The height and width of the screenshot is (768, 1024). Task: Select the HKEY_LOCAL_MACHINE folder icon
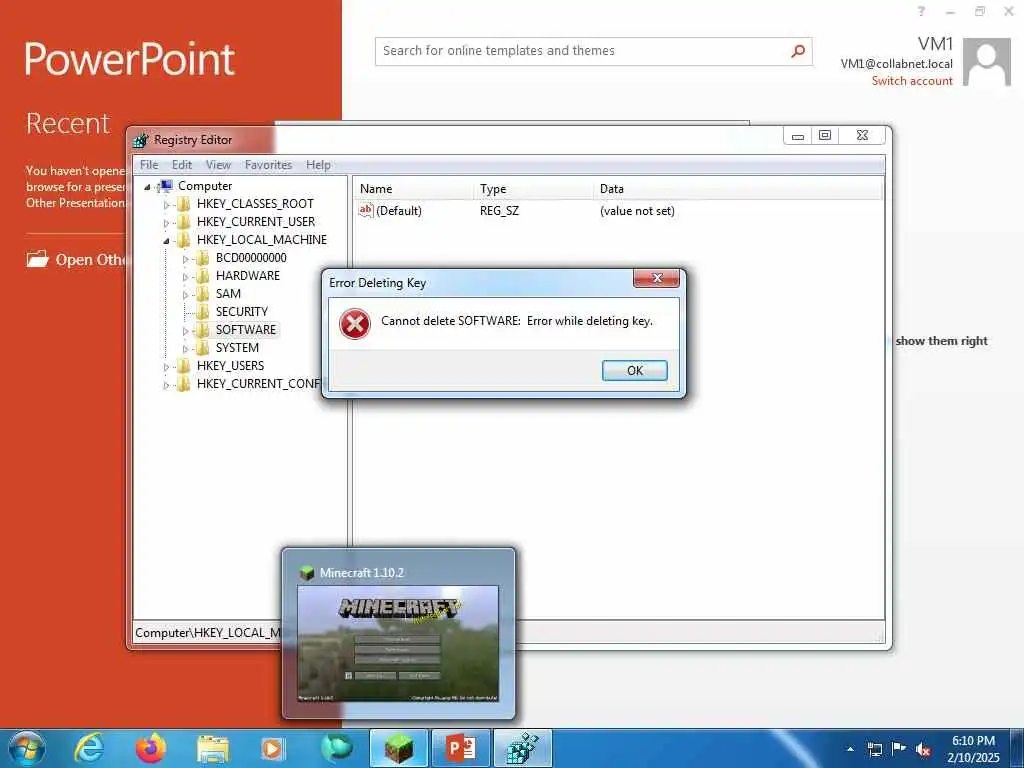[x=184, y=240]
